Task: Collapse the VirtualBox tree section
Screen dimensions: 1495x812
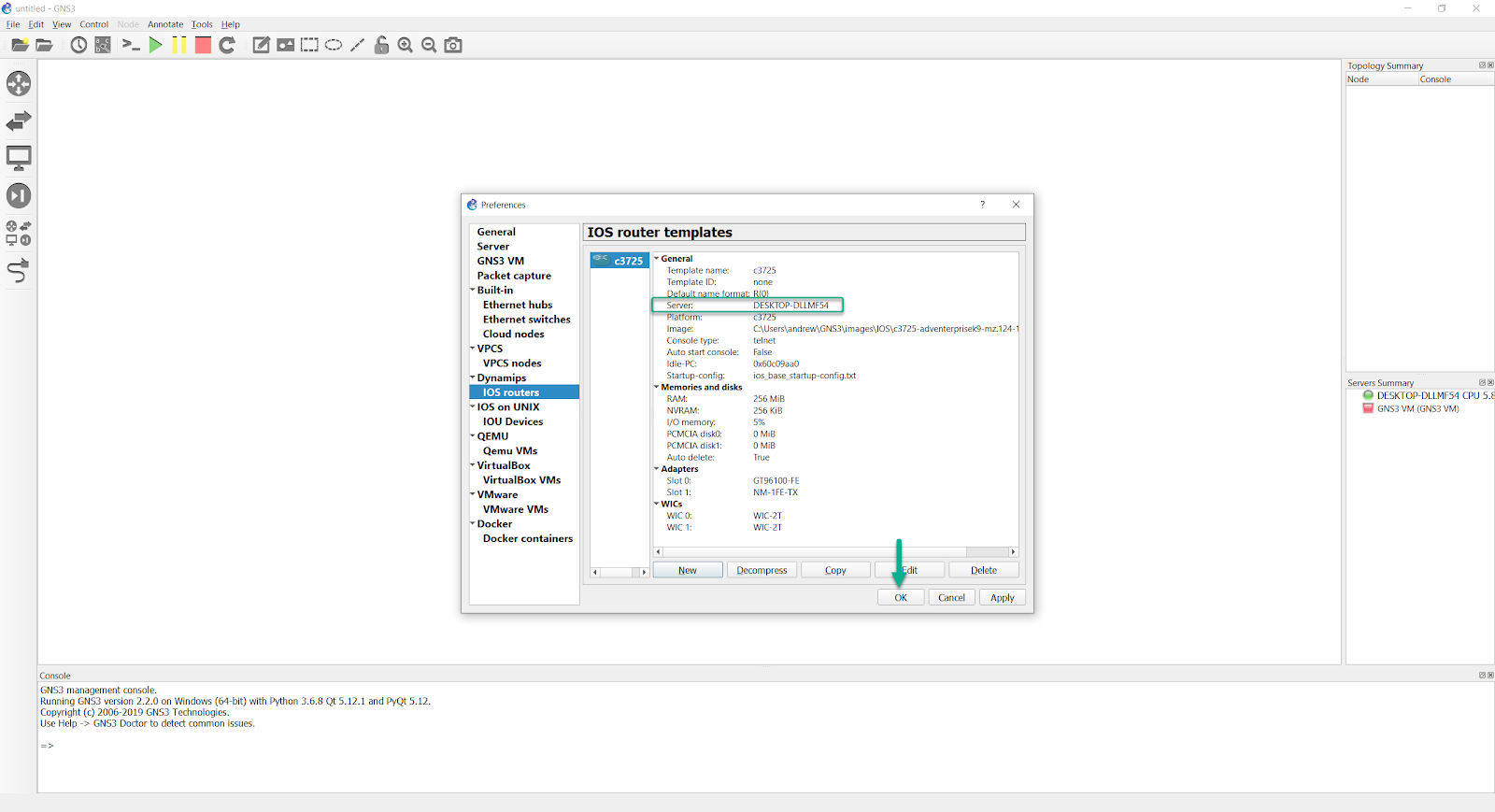Action: point(473,465)
